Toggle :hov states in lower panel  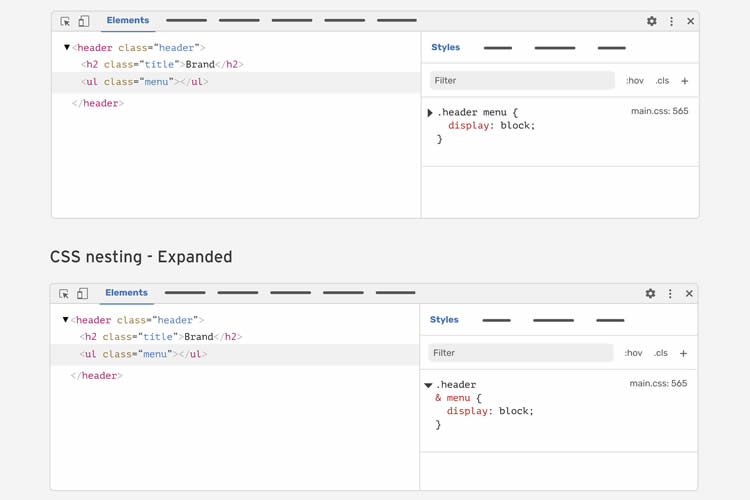(633, 353)
